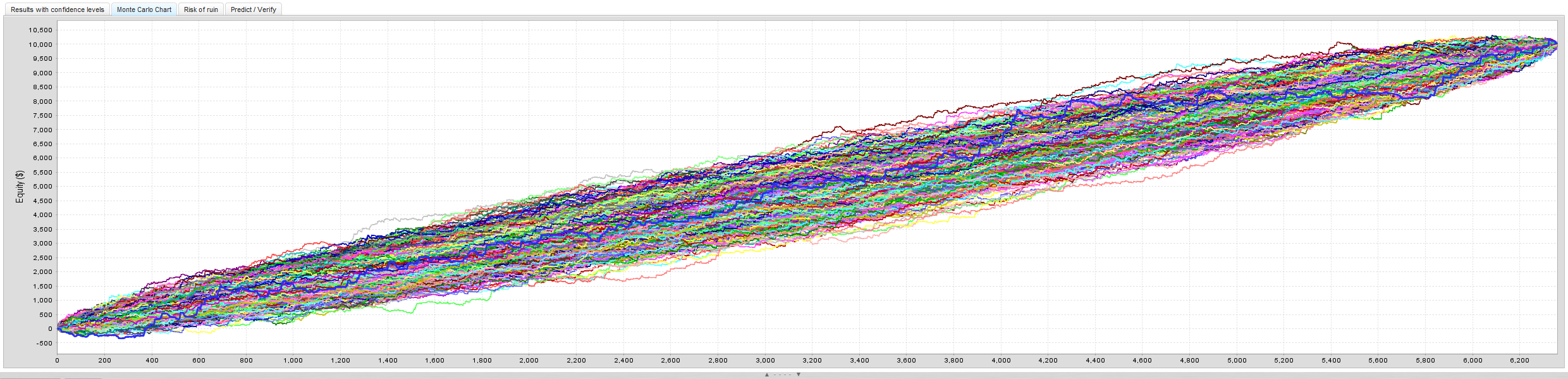Click the 7,500 value on the equity axis

[x=42, y=116]
